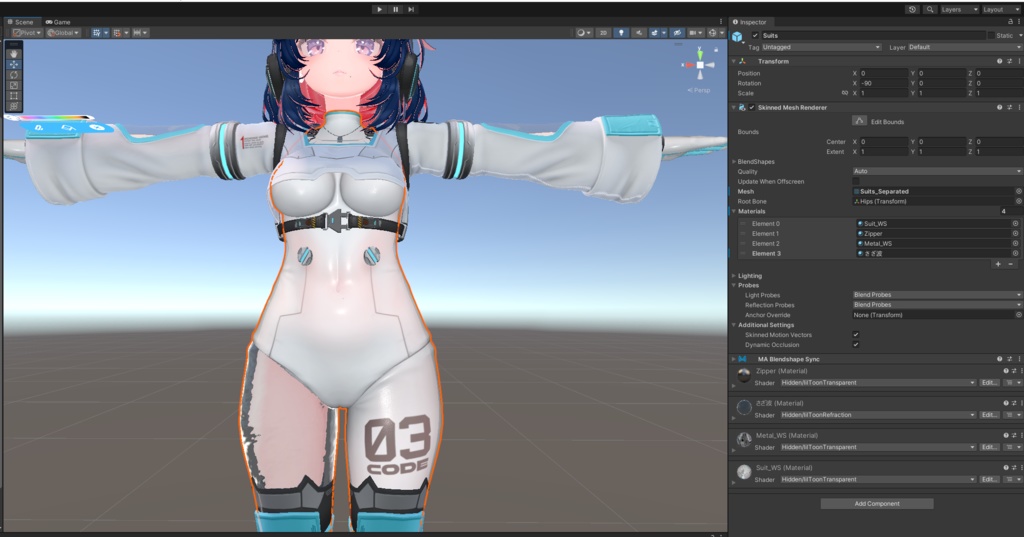1024x537 pixels.
Task: Open Reflection Probes Blend Probes dropdown
Action: (x=936, y=304)
